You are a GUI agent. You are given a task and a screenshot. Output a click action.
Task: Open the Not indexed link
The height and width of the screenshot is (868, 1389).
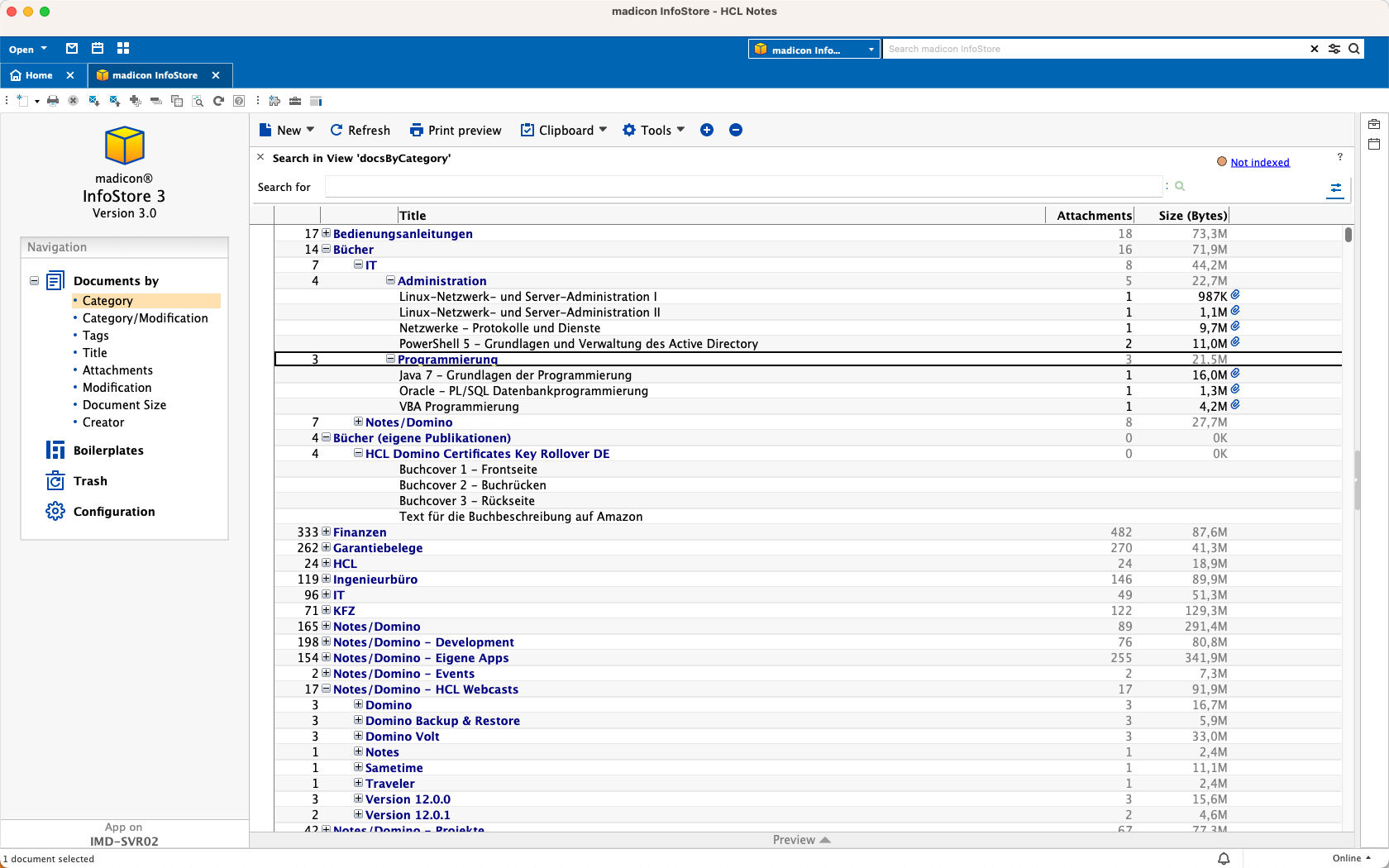[x=1260, y=162]
